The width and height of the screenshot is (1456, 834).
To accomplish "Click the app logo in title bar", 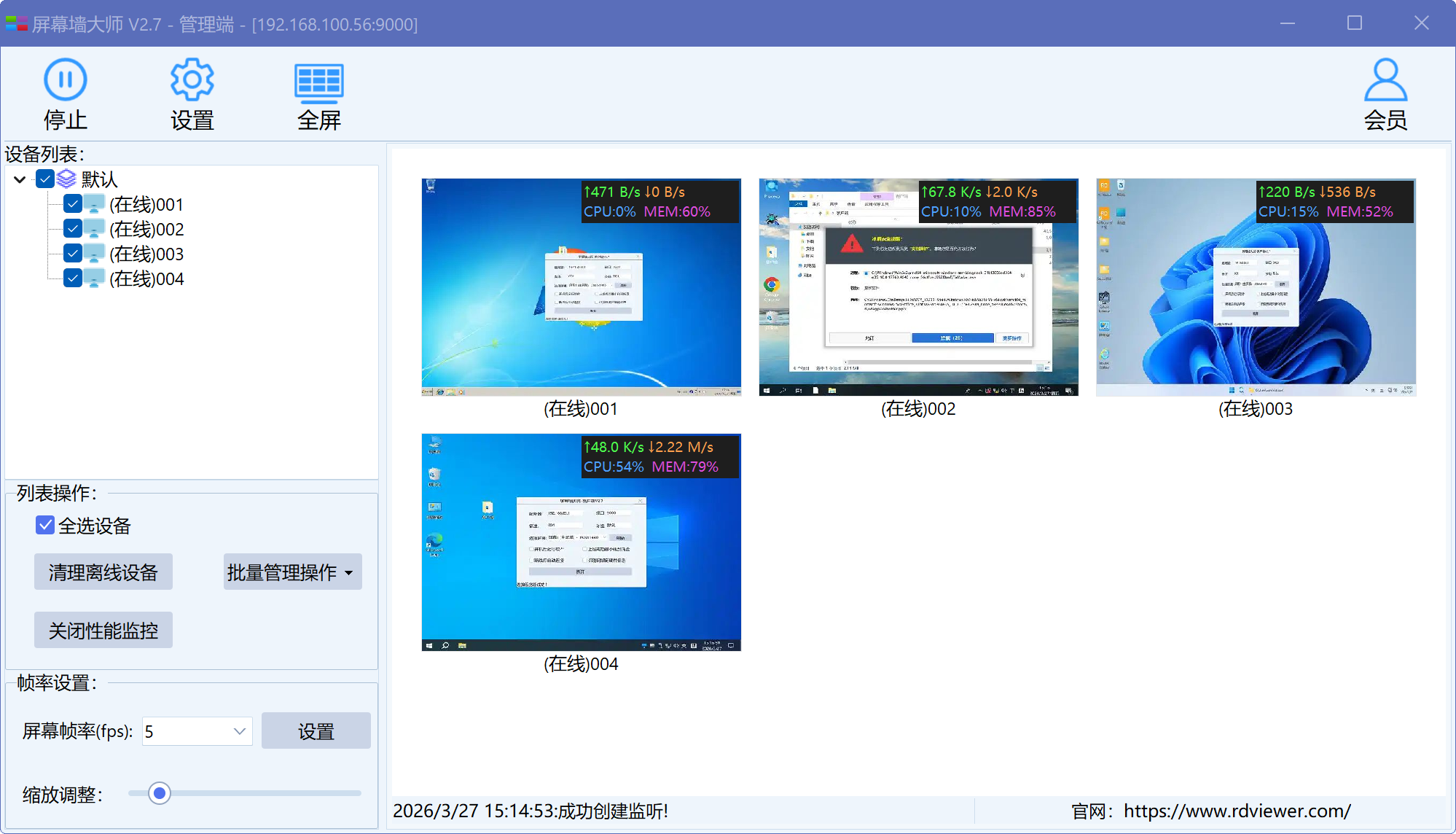I will click(16, 23).
